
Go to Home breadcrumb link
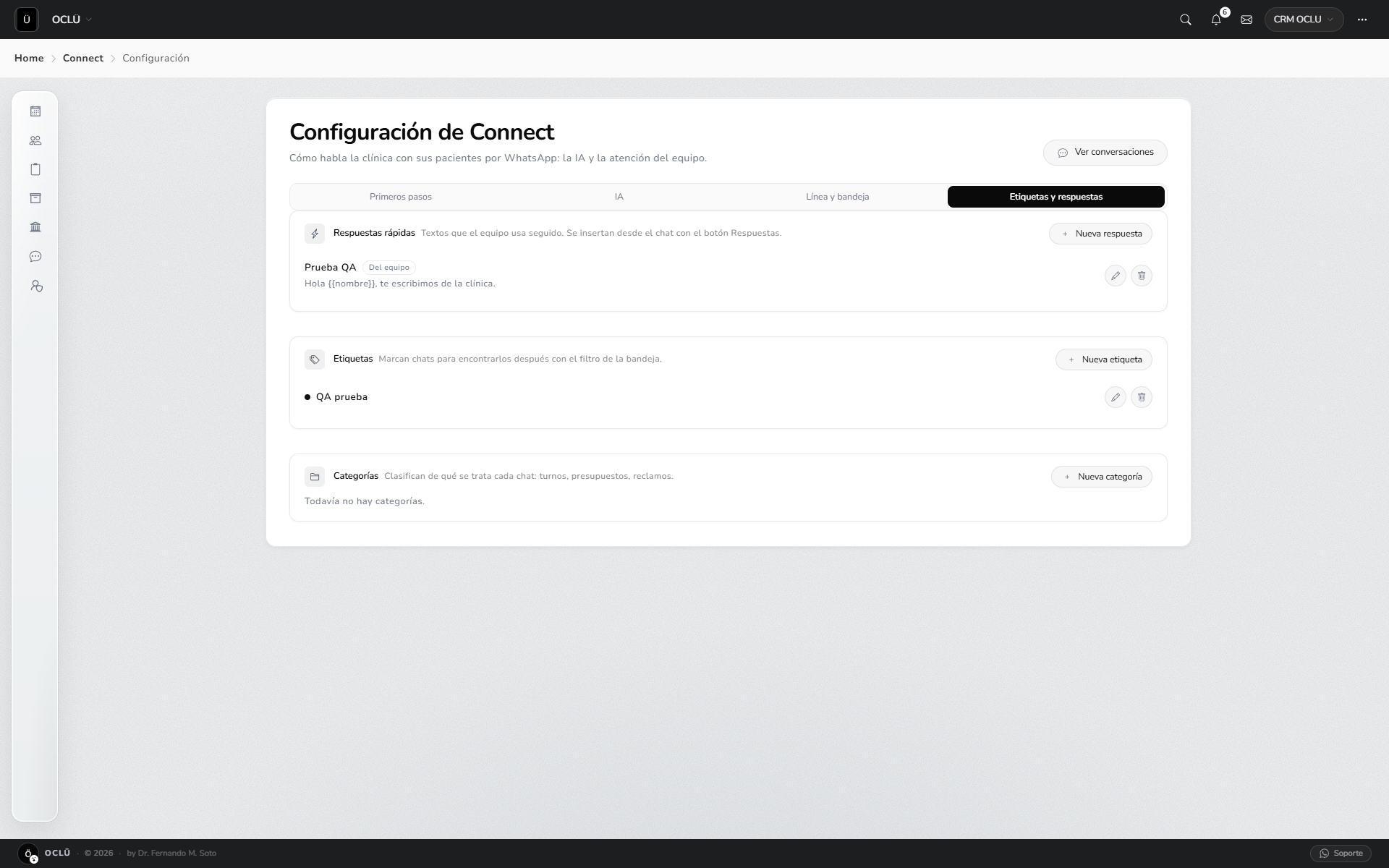click(x=29, y=58)
